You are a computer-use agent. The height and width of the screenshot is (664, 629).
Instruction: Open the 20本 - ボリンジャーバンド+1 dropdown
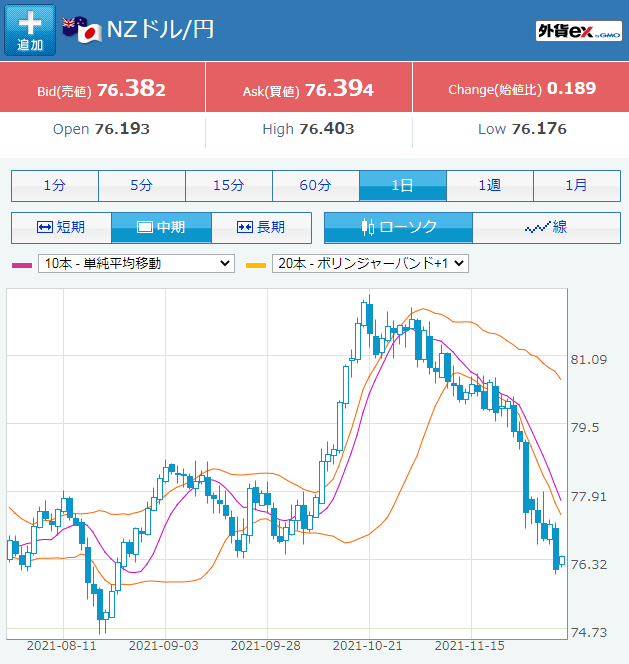click(x=370, y=263)
